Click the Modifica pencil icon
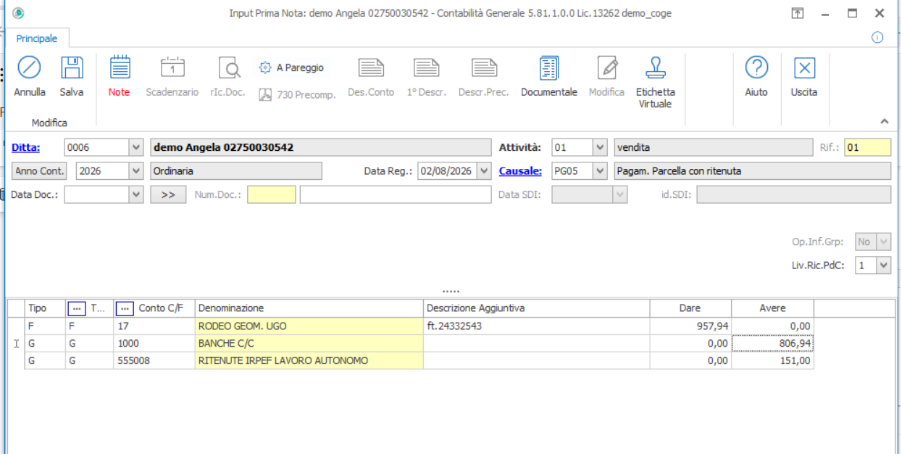 tap(606, 68)
